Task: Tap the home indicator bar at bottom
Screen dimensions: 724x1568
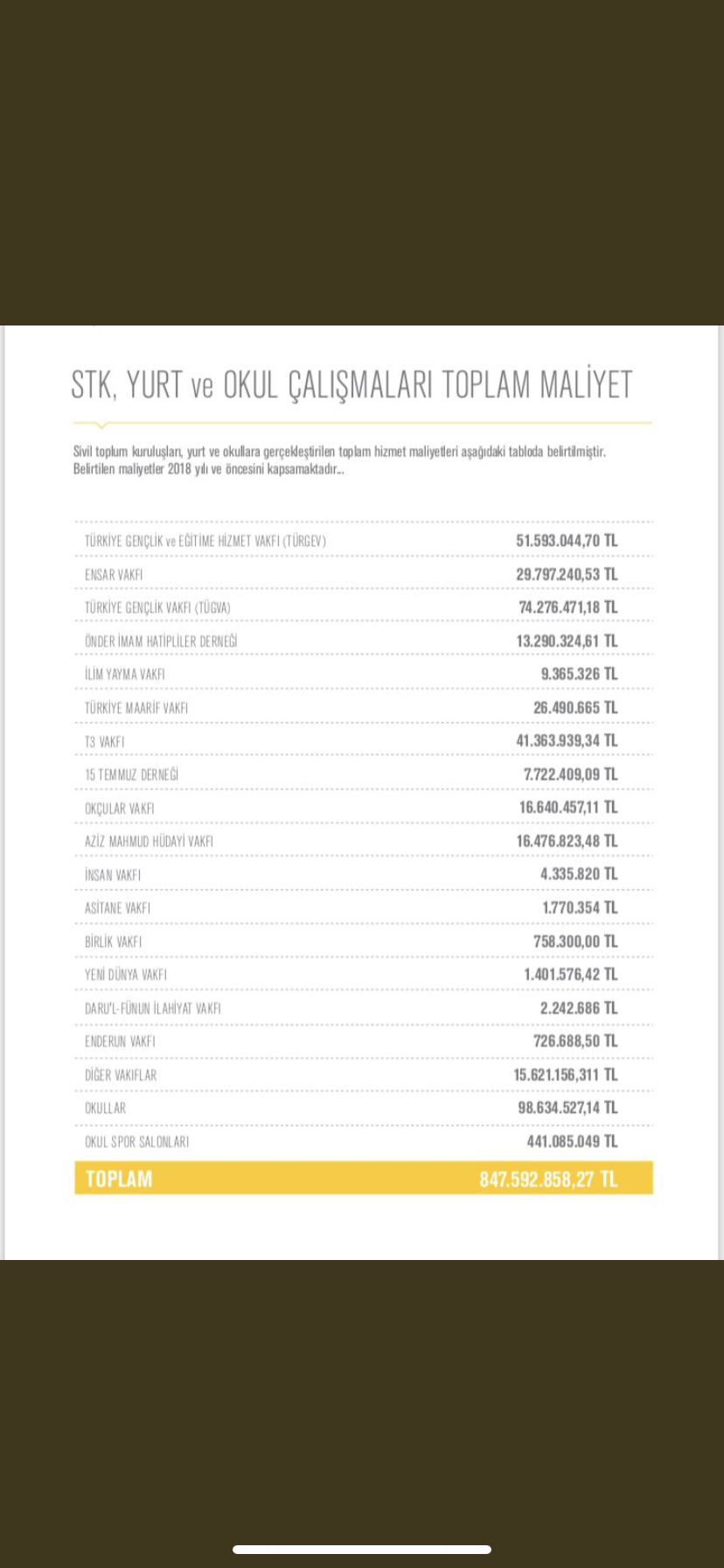Action: tap(361, 1550)
